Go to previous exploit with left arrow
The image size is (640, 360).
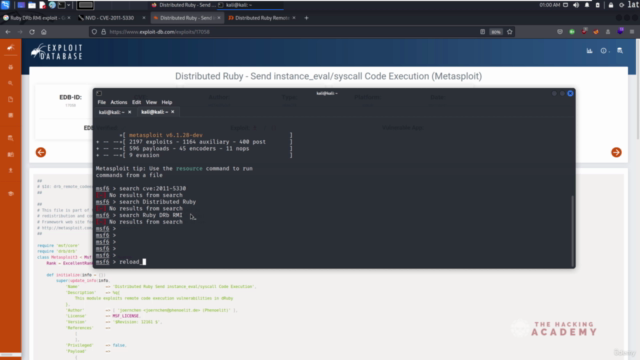click(41, 152)
